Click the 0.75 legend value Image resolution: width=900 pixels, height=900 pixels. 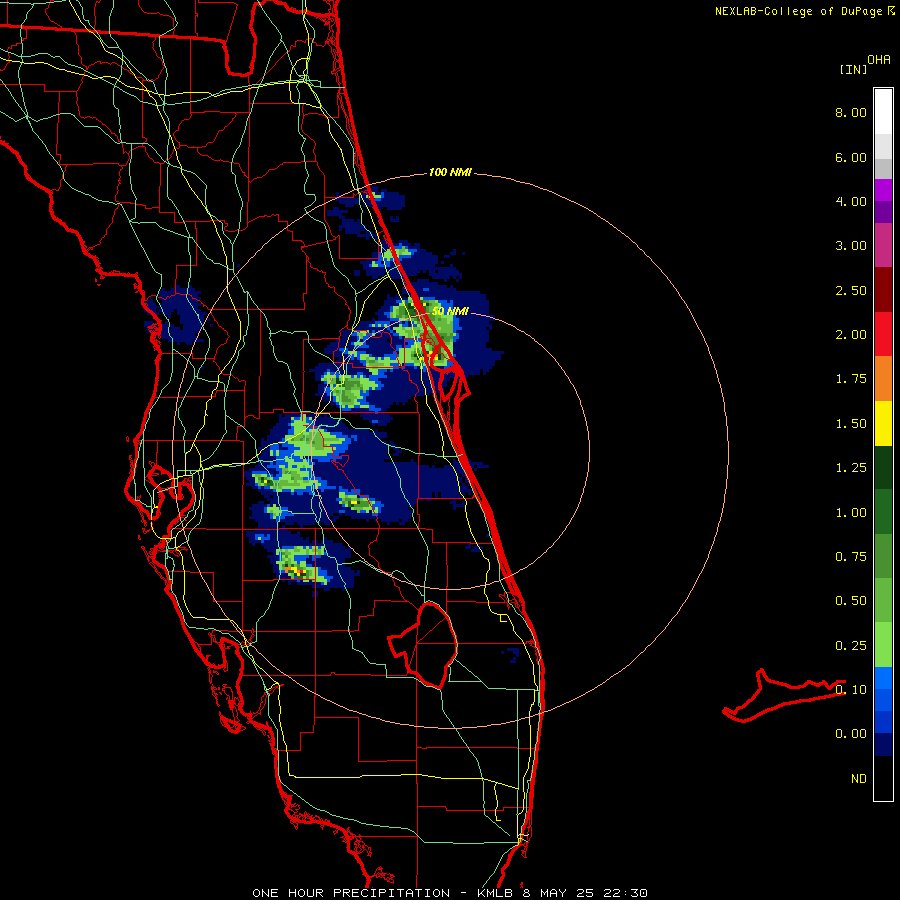coord(851,557)
